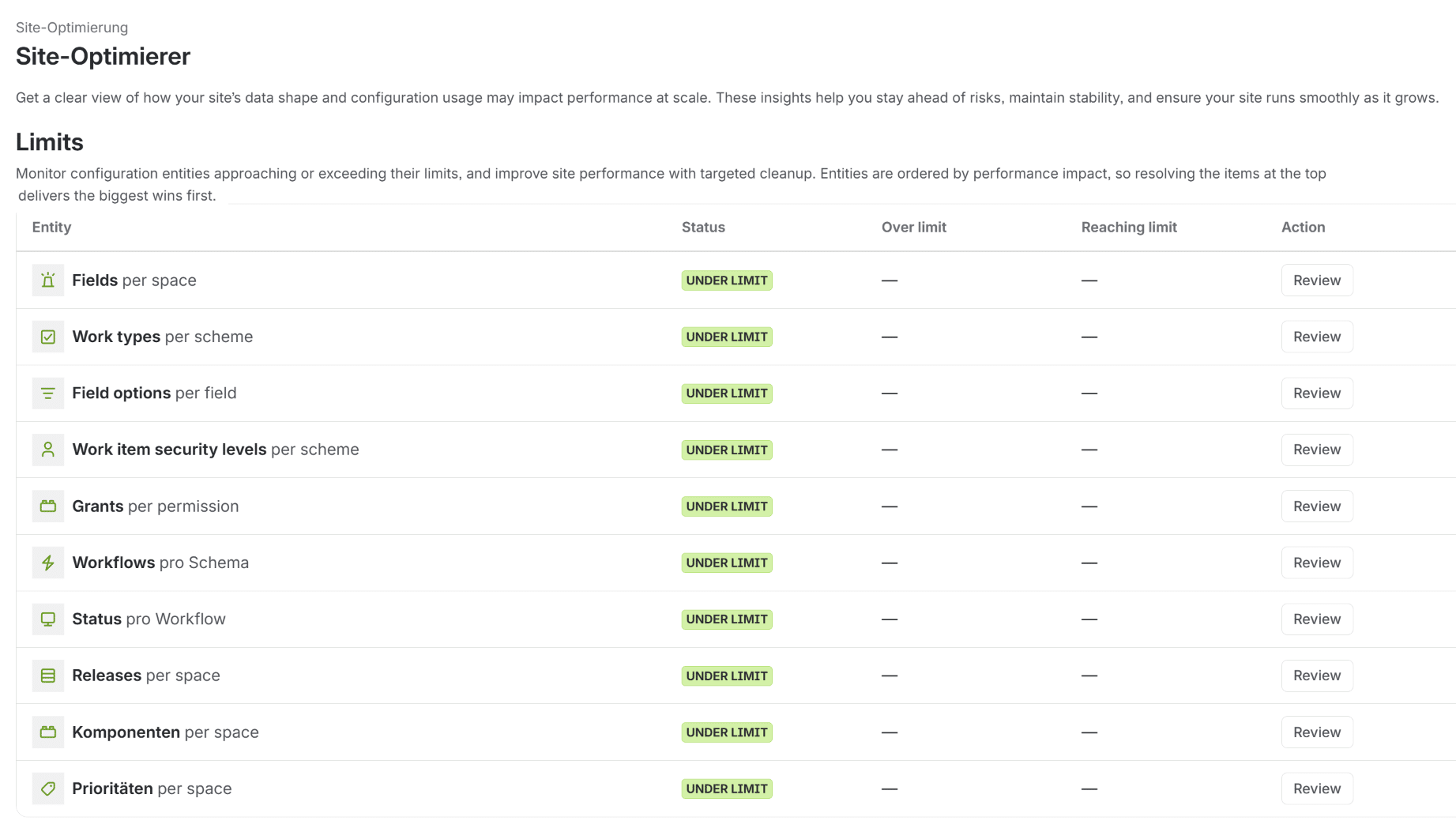This screenshot has height=832, width=1456.
Task: Click the Workflows lightning bolt icon
Action: pos(48,563)
